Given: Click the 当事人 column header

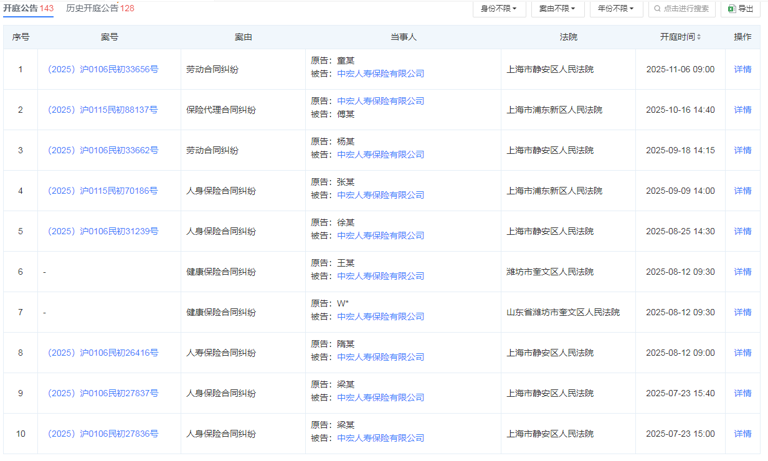Looking at the screenshot, I should pos(403,37).
